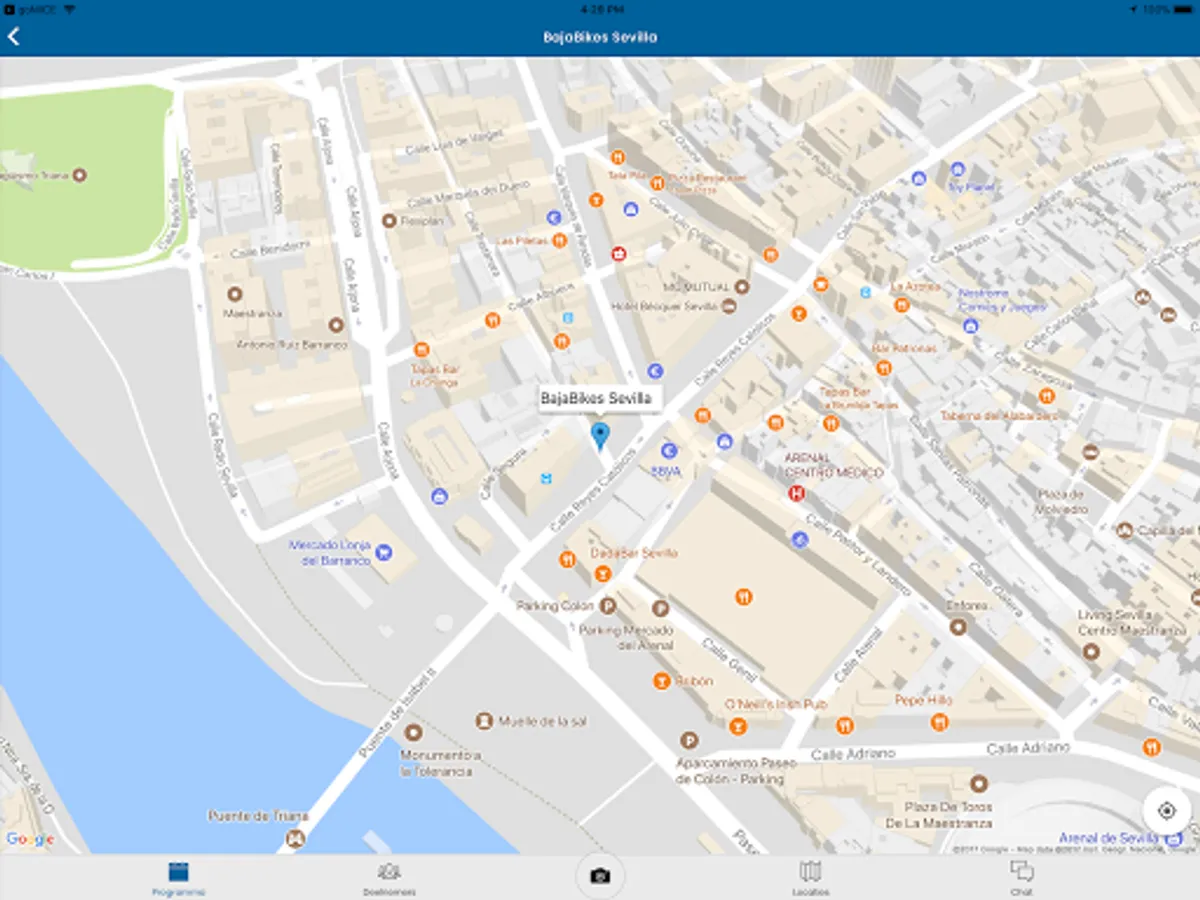Tap the Parking Colon P icon
The image size is (1200, 900).
(x=607, y=605)
